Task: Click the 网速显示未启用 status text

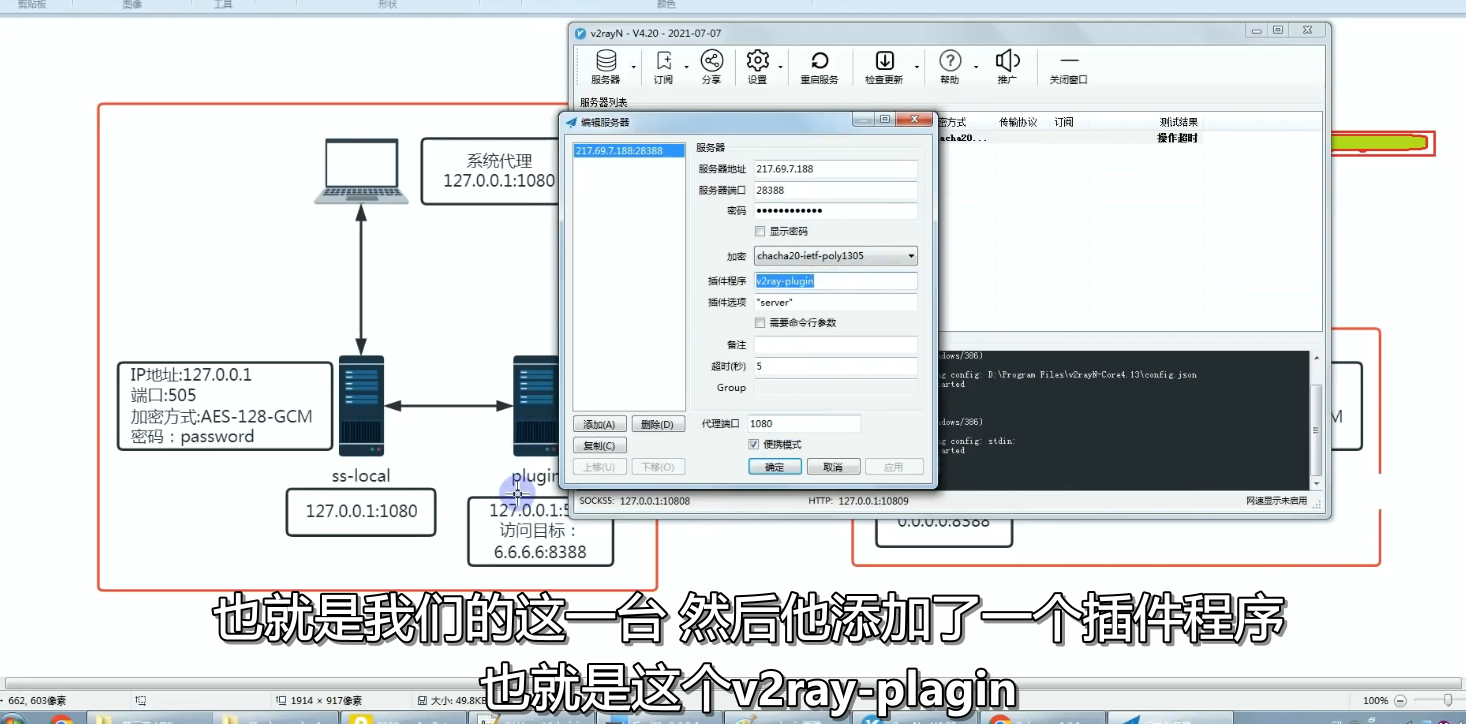Action: pos(1276,501)
